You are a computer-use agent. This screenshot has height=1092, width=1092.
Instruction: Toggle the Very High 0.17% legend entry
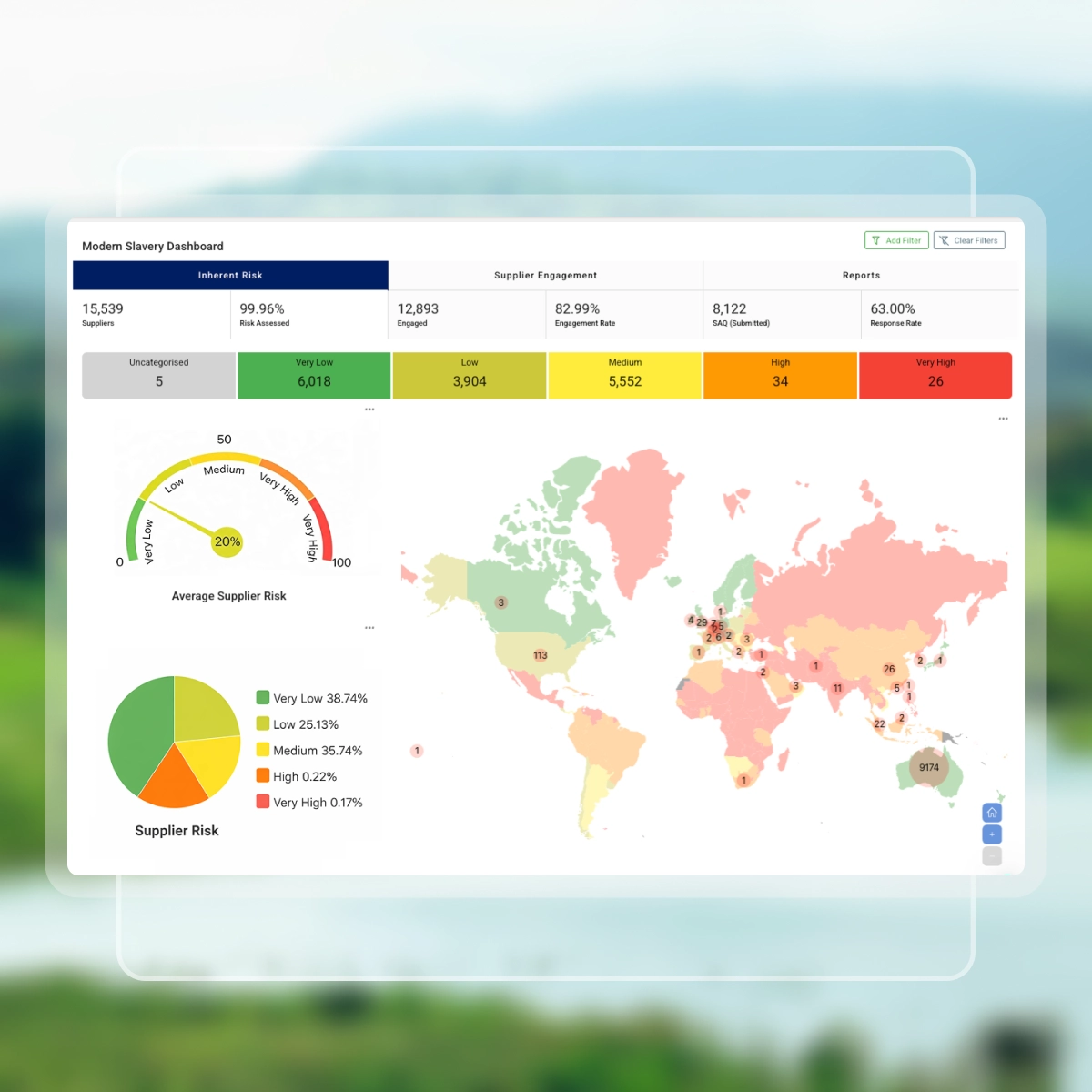coord(309,803)
